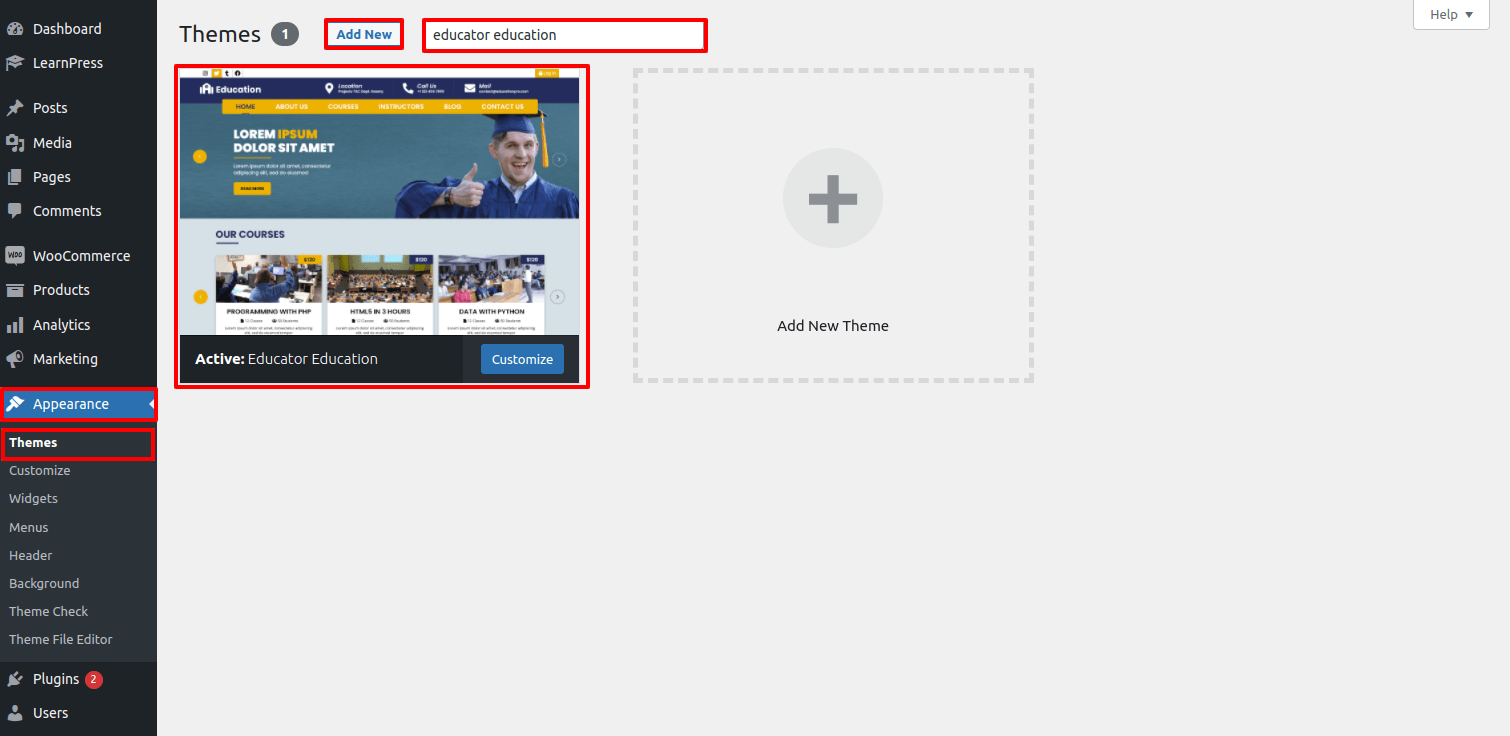Viewport: 1510px width, 736px height.
Task: Click the Media library icon
Action: point(15,143)
